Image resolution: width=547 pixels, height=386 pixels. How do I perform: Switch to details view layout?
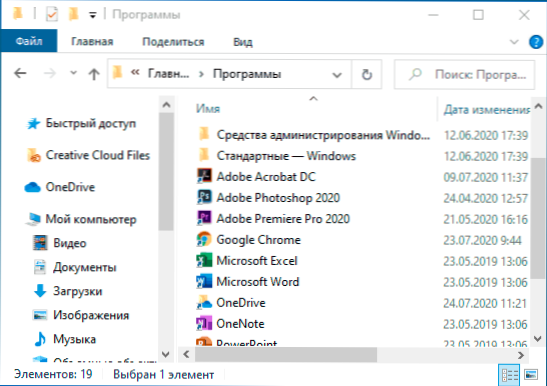pyautogui.click(x=509, y=375)
